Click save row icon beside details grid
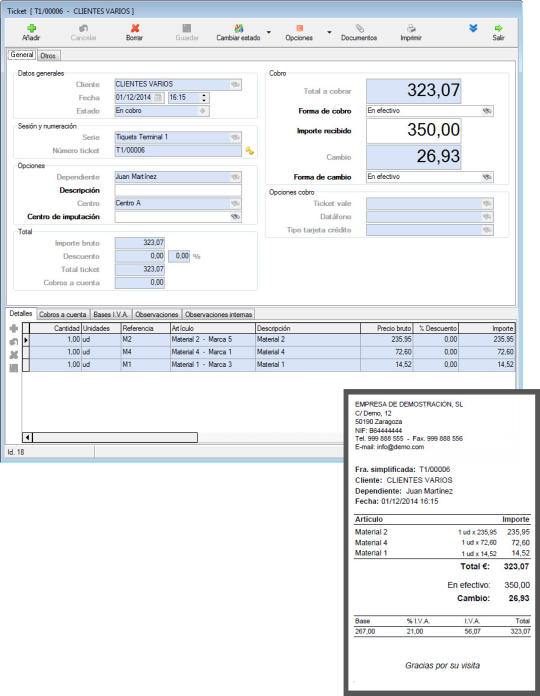The height and width of the screenshot is (696, 540). [14, 368]
